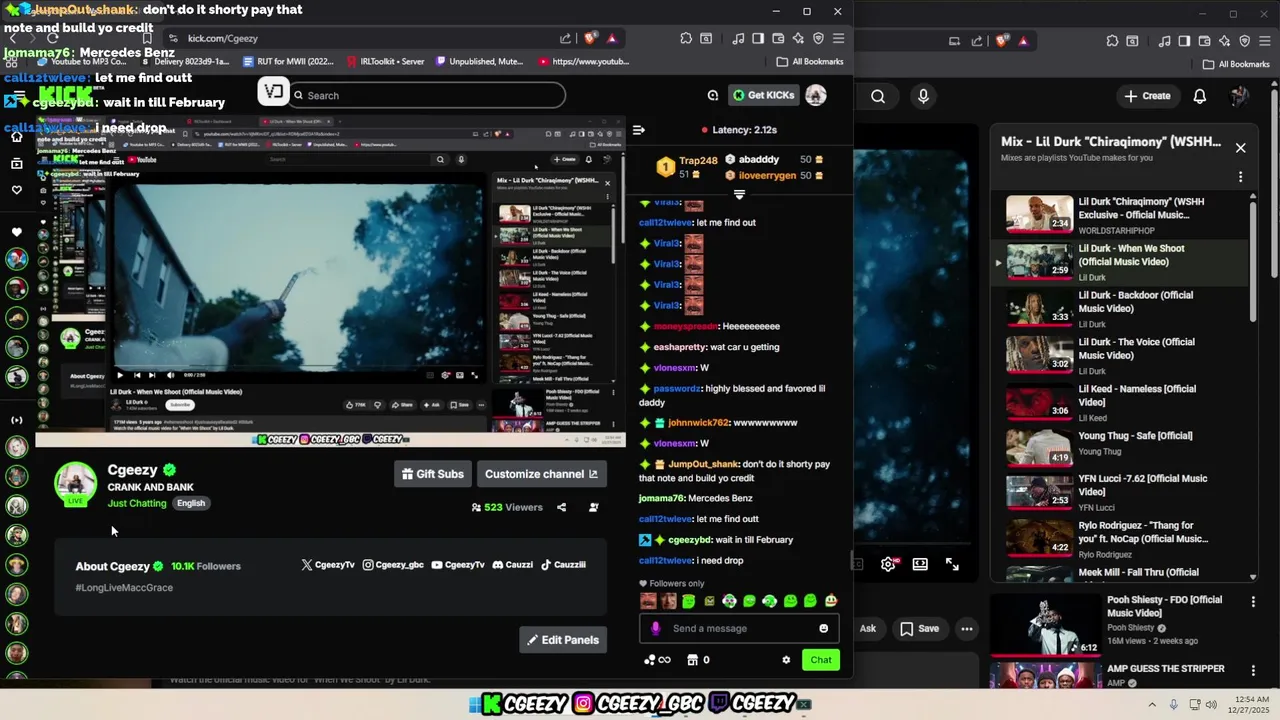Image resolution: width=1280 pixels, height=720 pixels.
Task: Open Cgeezy_gbc Instagram link
Action: (393, 565)
